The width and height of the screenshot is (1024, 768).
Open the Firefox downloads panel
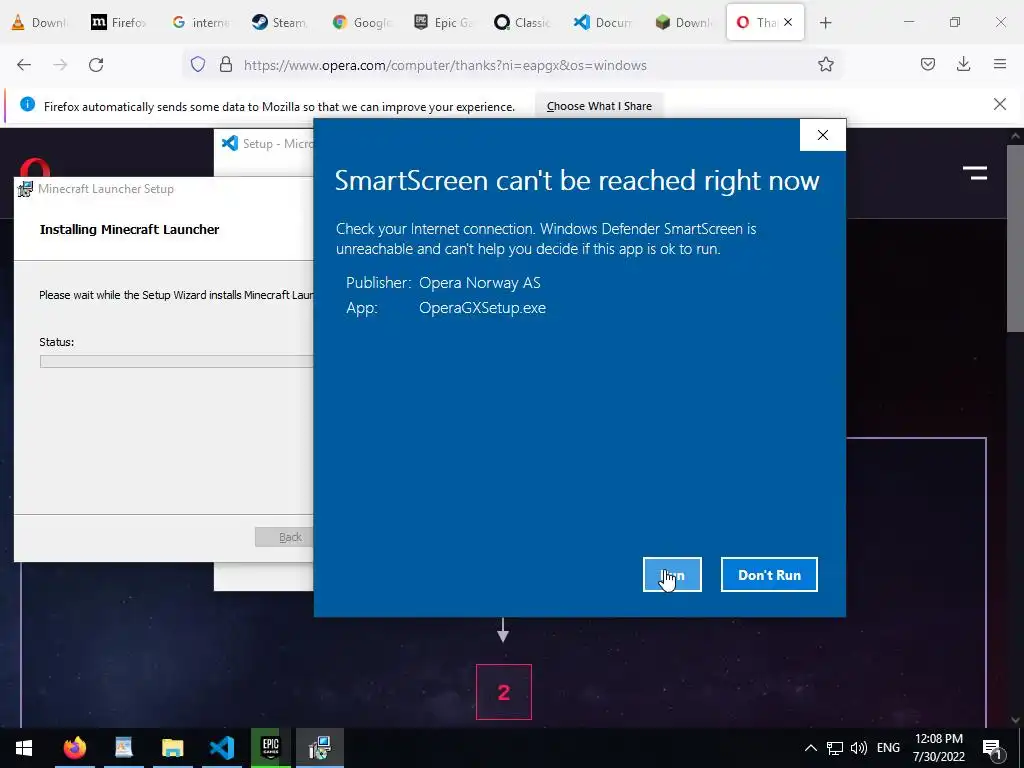click(x=963, y=65)
